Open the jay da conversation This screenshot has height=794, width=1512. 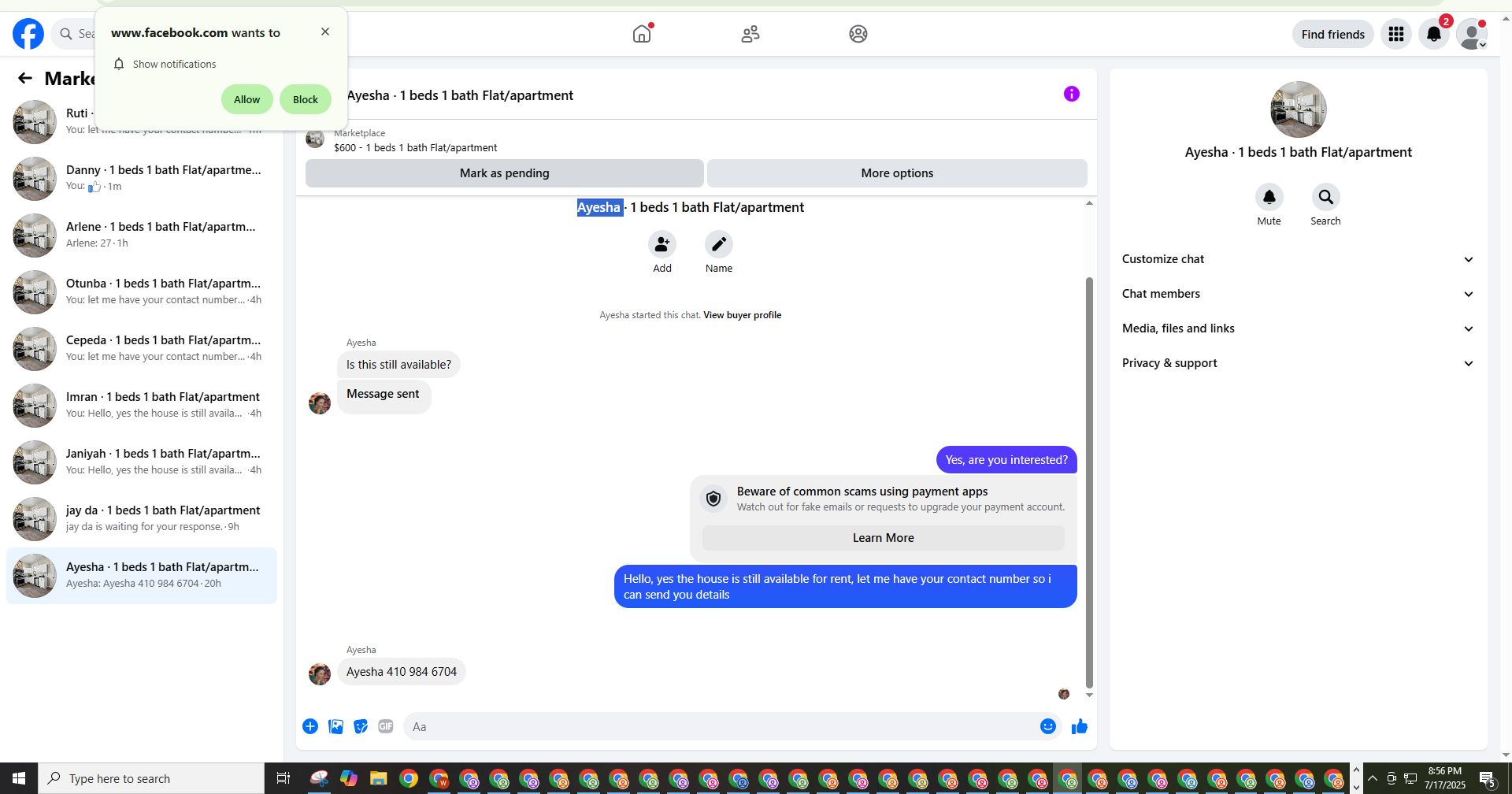pos(142,519)
